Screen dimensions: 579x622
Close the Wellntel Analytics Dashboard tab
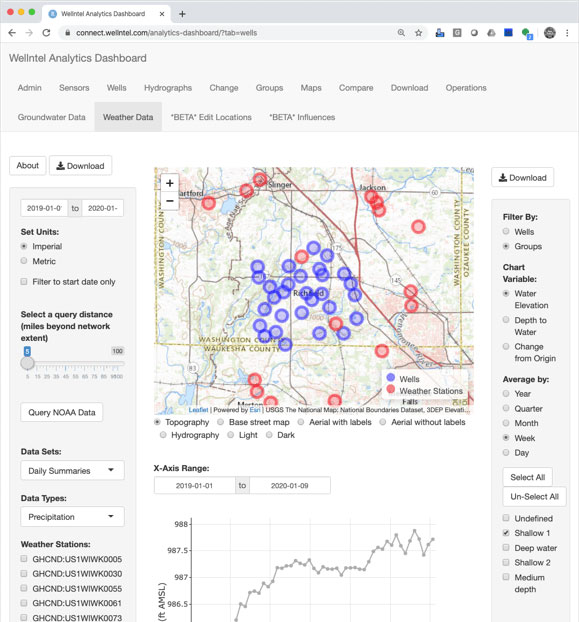point(162,14)
